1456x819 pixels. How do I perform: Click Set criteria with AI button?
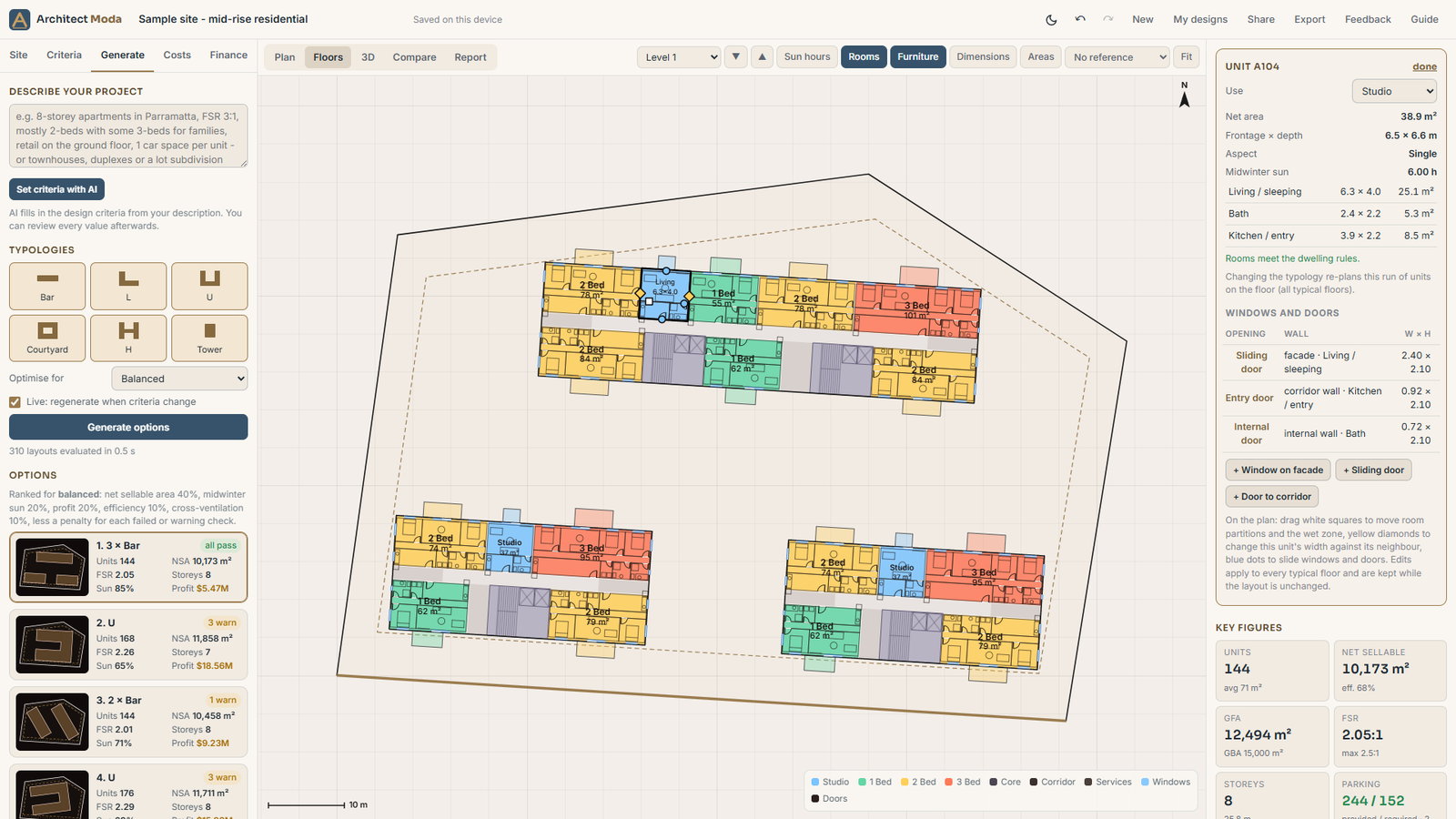[56, 189]
